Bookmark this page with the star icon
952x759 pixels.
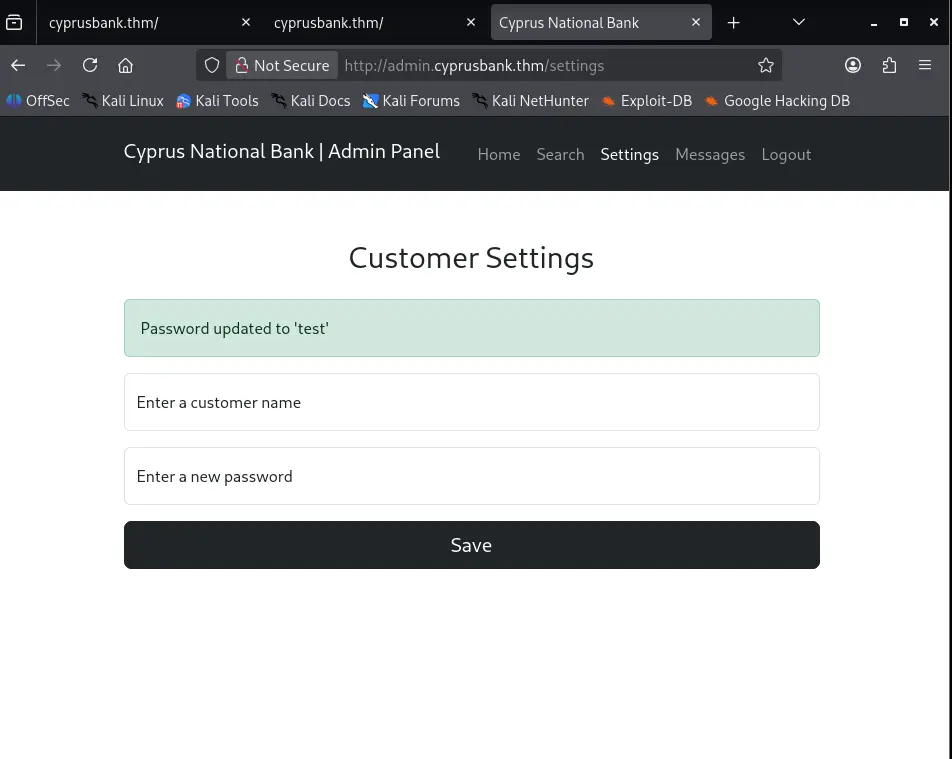pyautogui.click(x=766, y=65)
